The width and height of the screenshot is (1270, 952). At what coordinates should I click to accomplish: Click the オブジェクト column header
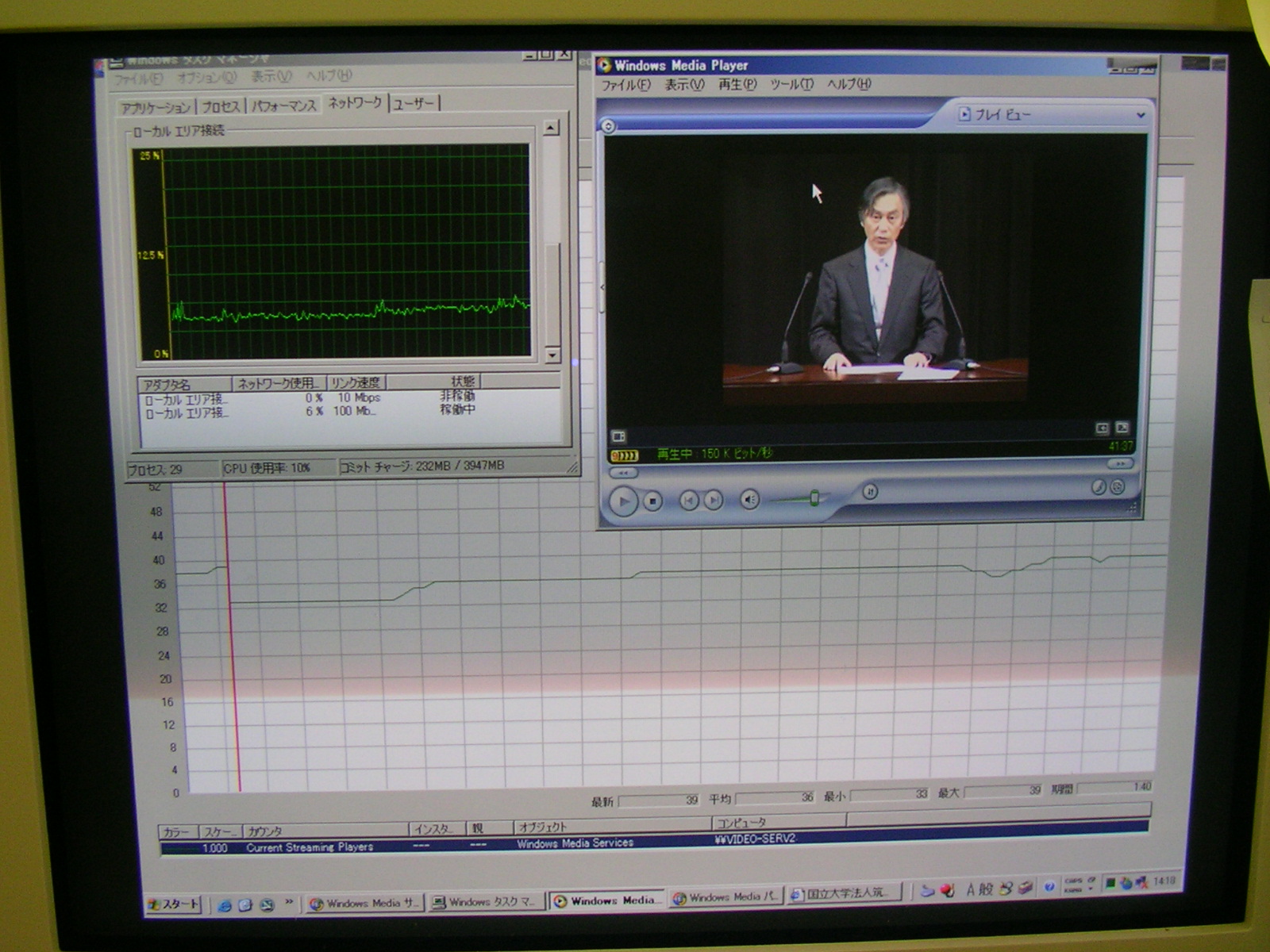point(613,827)
